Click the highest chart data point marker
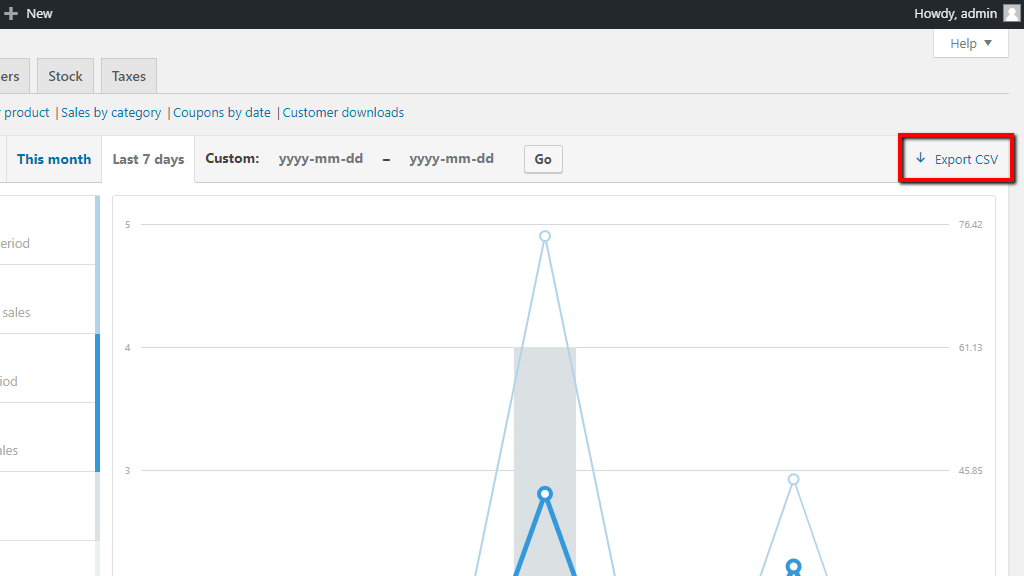 tap(544, 236)
